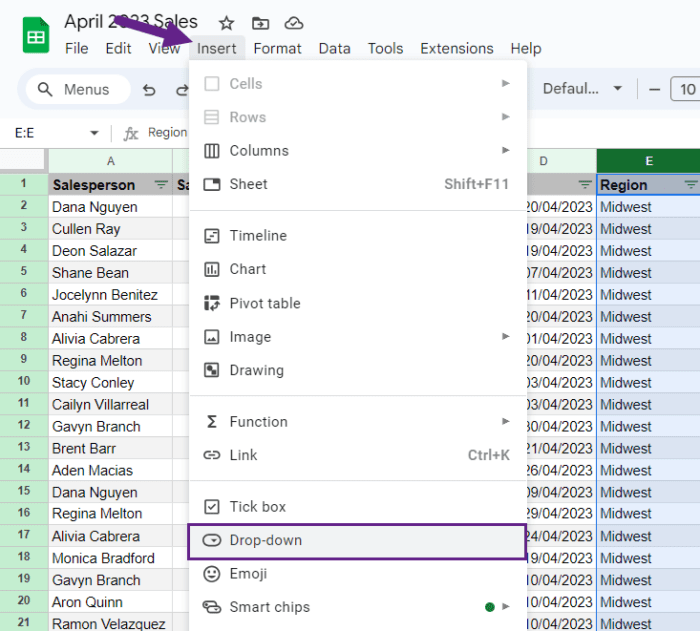Screen dimensions: 700x631
Task: Expand the Function submenu arrow
Action: [x=505, y=421]
